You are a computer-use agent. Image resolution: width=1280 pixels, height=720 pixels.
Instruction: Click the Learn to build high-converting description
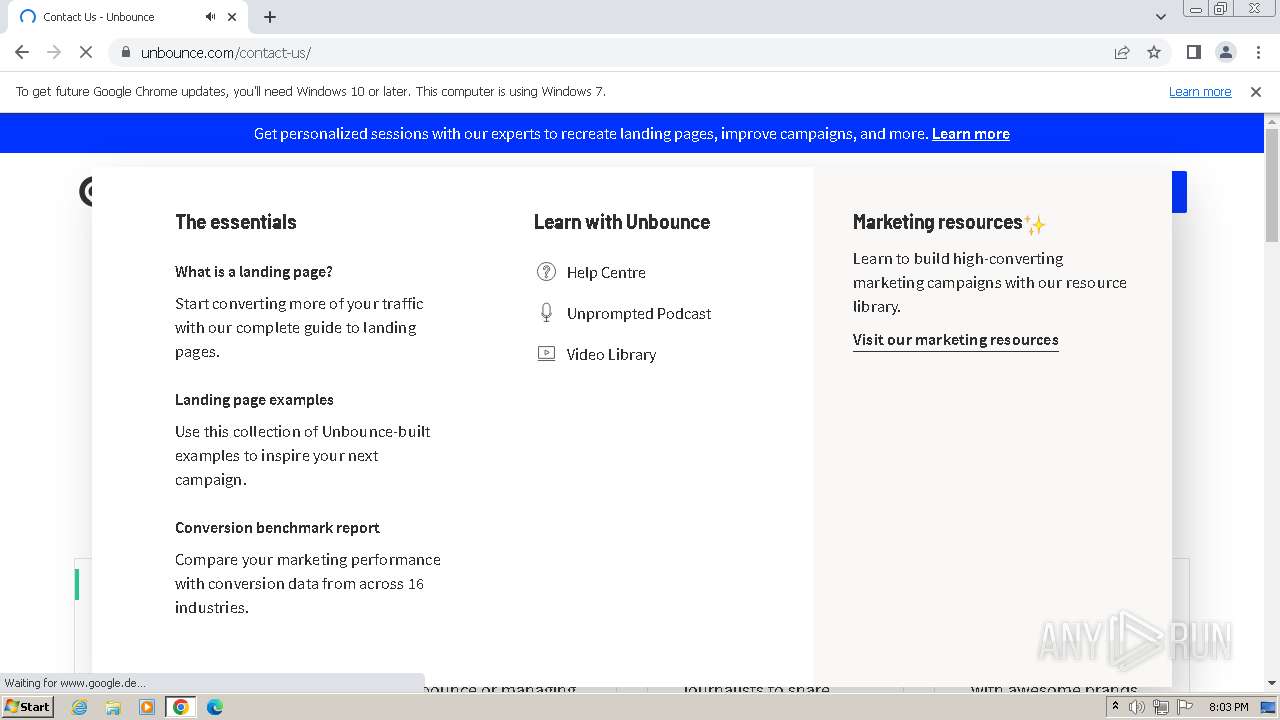point(990,282)
